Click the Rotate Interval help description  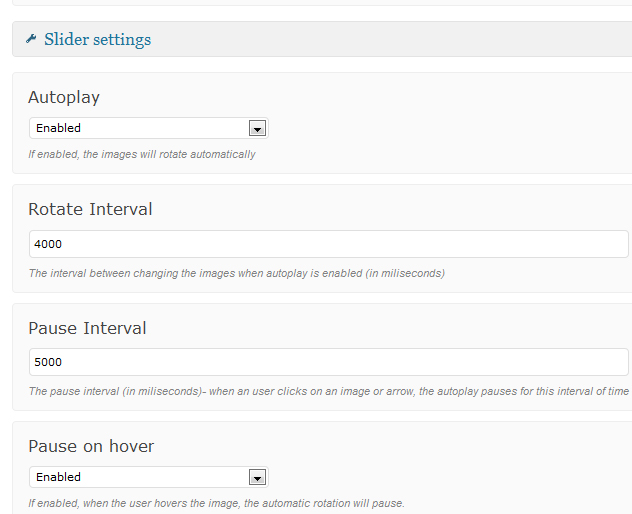click(237, 273)
